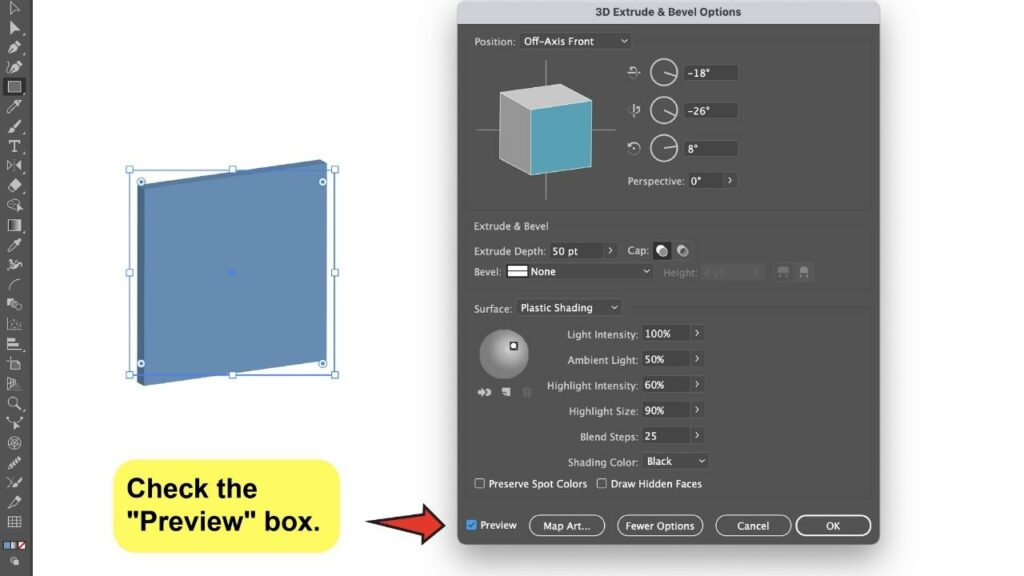Uncheck the Preview box
The height and width of the screenshot is (576, 1024).
click(470, 525)
